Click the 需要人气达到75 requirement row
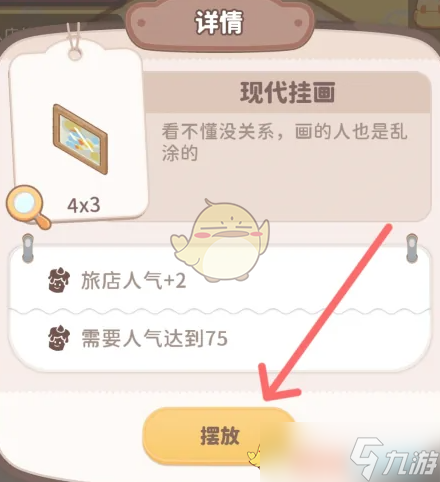 [x=220, y=339]
